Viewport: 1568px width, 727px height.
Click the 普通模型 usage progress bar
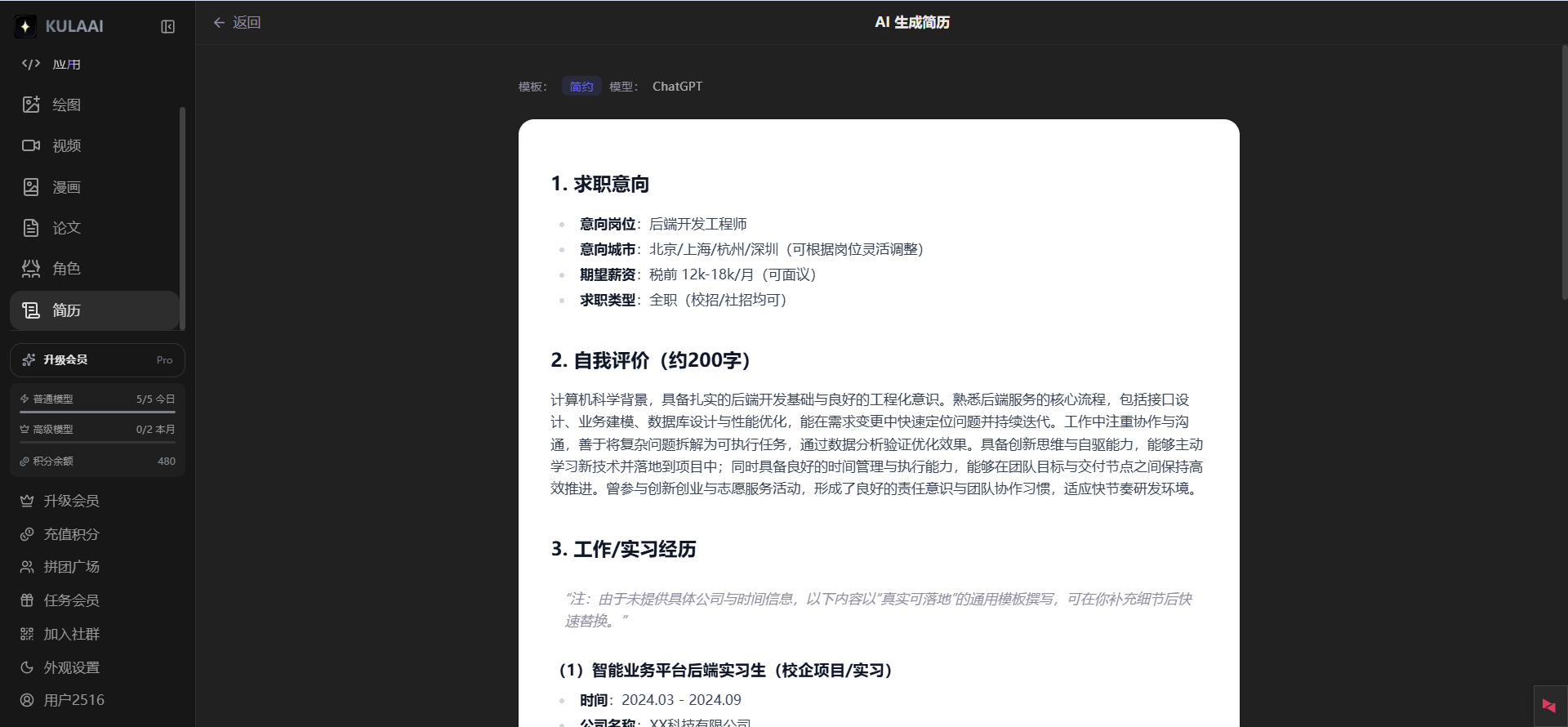coord(97,413)
